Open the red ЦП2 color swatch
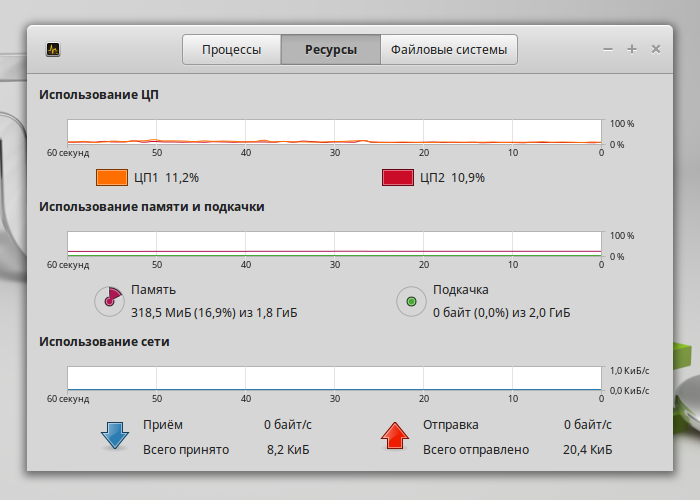Image resolution: width=700 pixels, height=500 pixels. pyautogui.click(x=398, y=178)
